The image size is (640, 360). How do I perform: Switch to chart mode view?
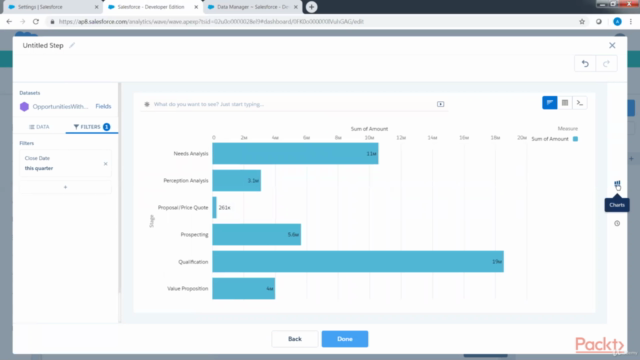(x=549, y=103)
